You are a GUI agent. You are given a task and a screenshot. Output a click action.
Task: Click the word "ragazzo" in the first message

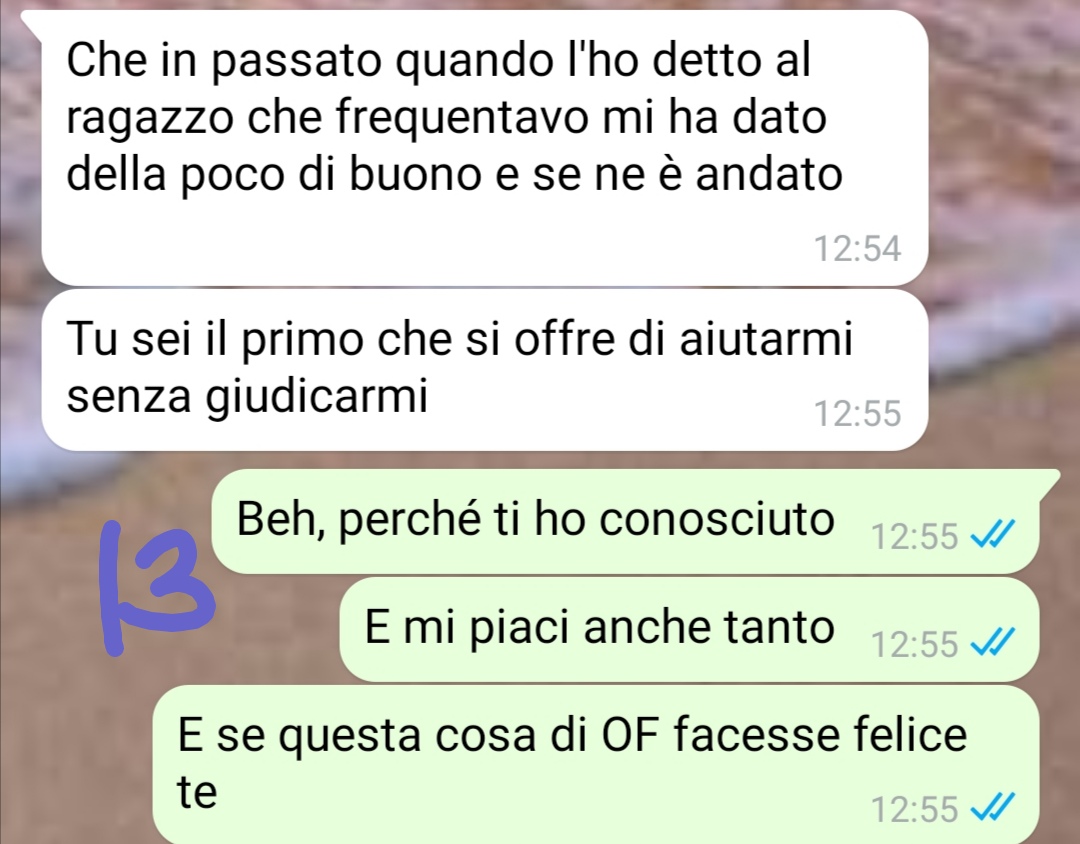(149, 119)
